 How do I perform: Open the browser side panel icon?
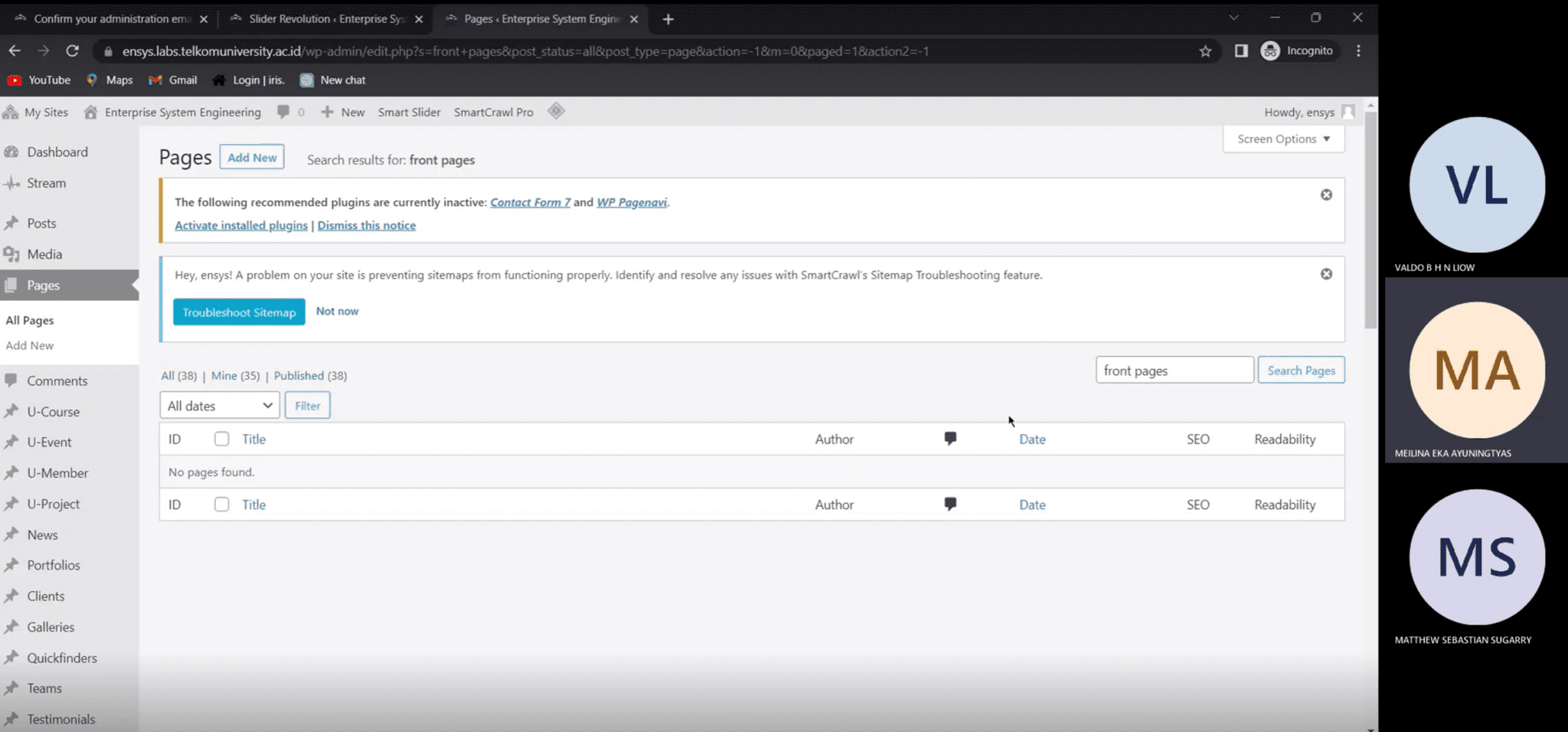pyautogui.click(x=1241, y=51)
